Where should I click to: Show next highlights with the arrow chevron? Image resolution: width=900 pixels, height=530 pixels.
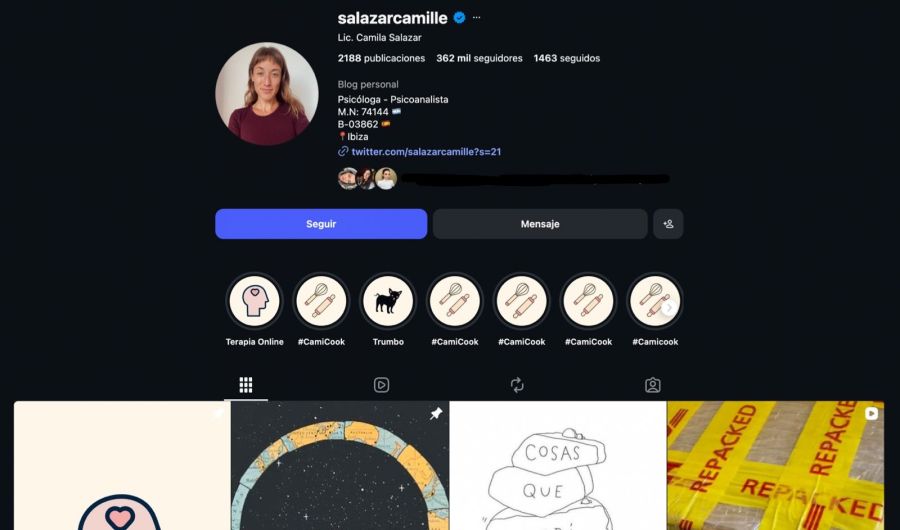[x=669, y=308]
